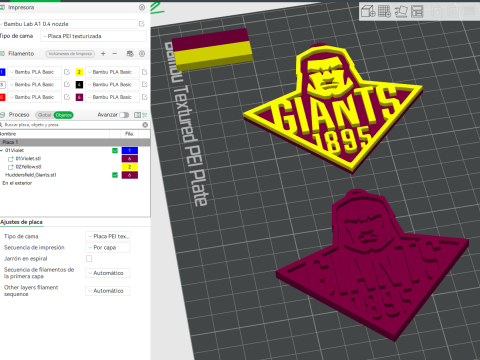Edit the Bambu Lab A1 printer preset

pos(142,24)
